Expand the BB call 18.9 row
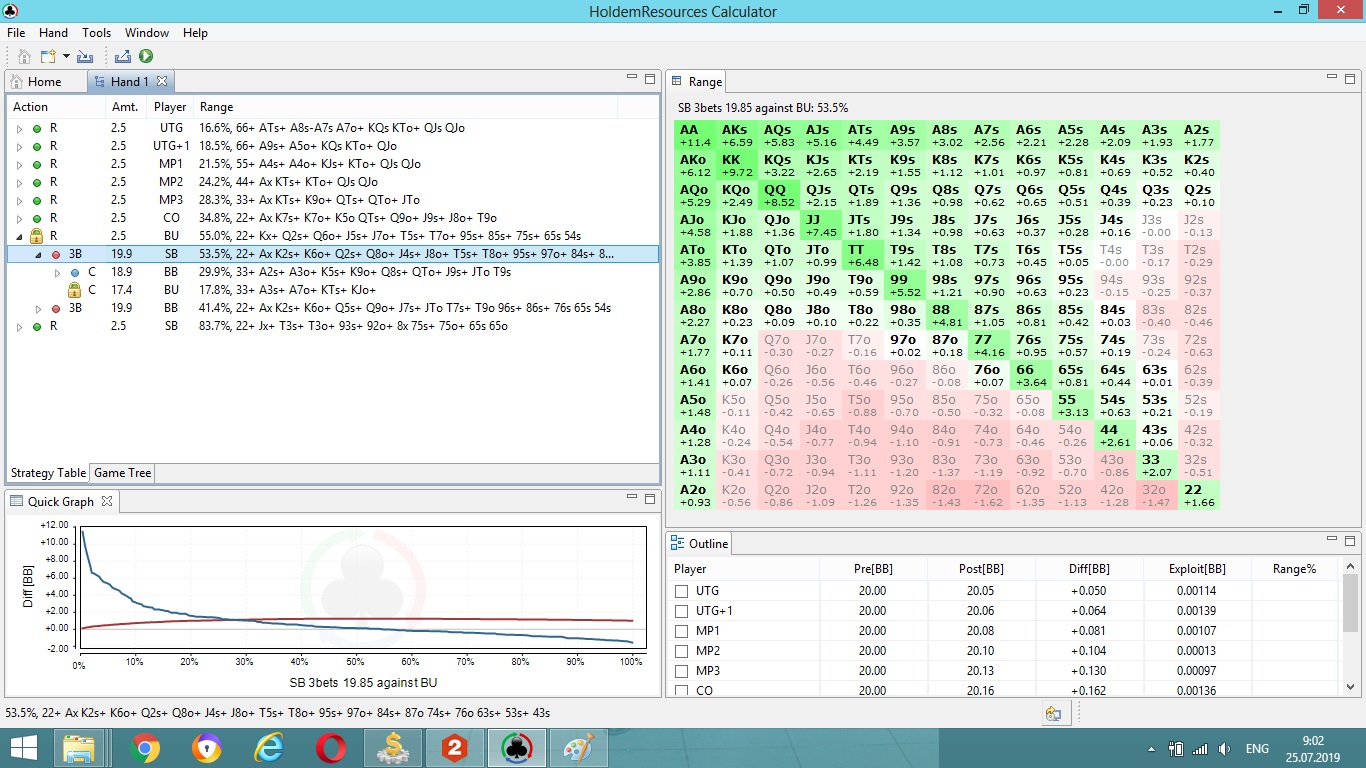This screenshot has width=1366, height=768. pos(57,273)
